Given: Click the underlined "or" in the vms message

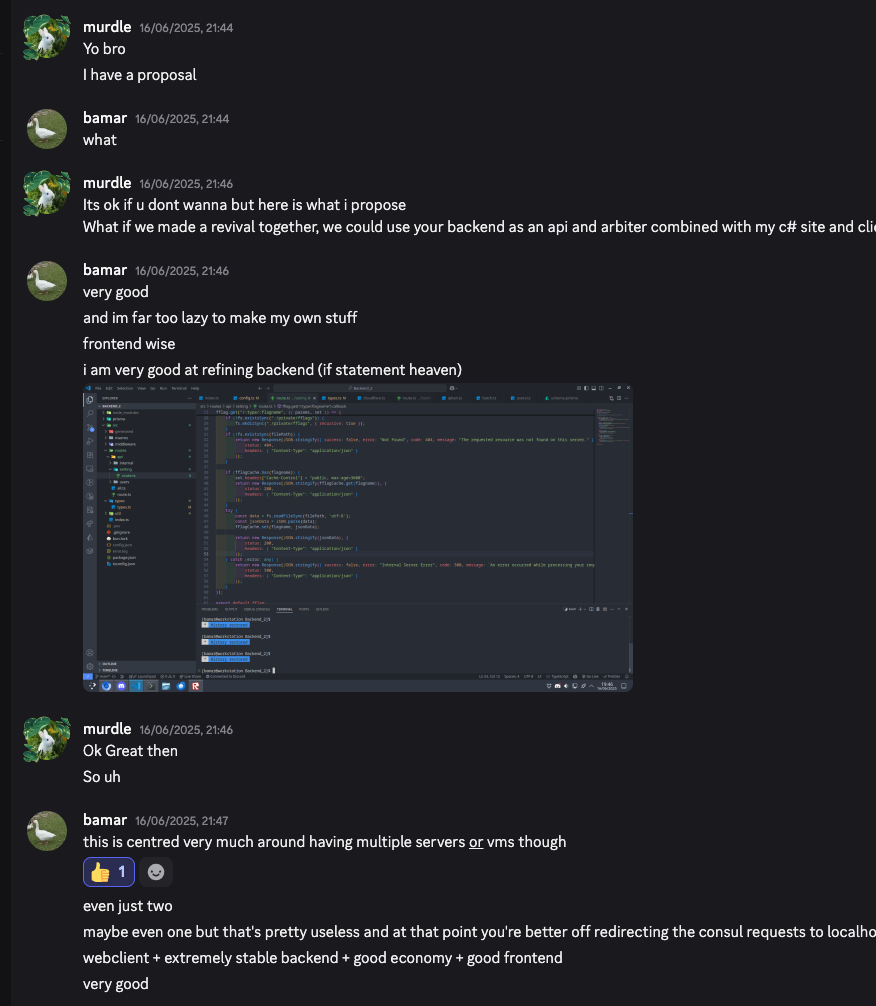Looking at the screenshot, I should point(476,842).
